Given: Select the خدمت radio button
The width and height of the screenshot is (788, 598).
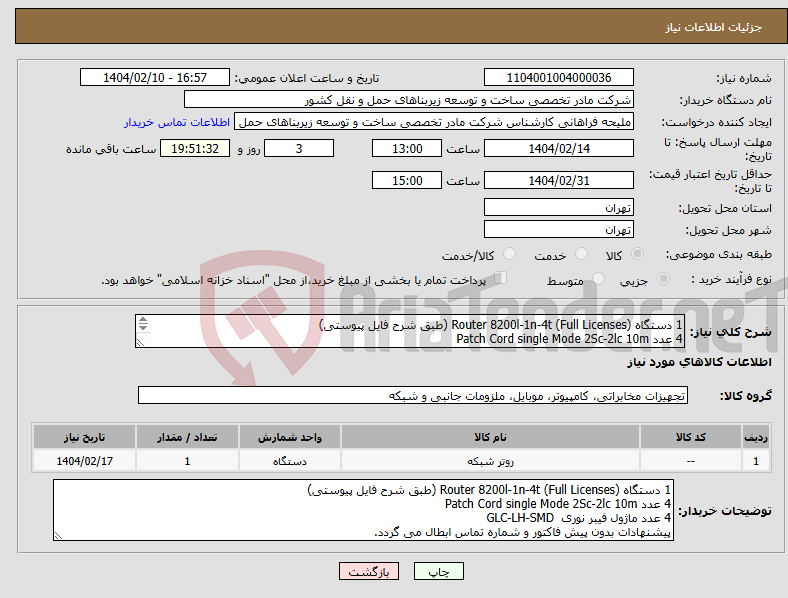Looking at the screenshot, I should click(581, 254).
